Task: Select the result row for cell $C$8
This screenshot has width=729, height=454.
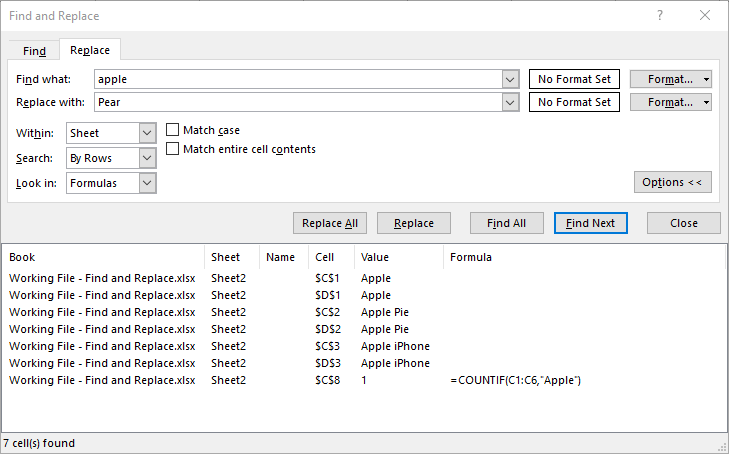Action: pos(300,380)
